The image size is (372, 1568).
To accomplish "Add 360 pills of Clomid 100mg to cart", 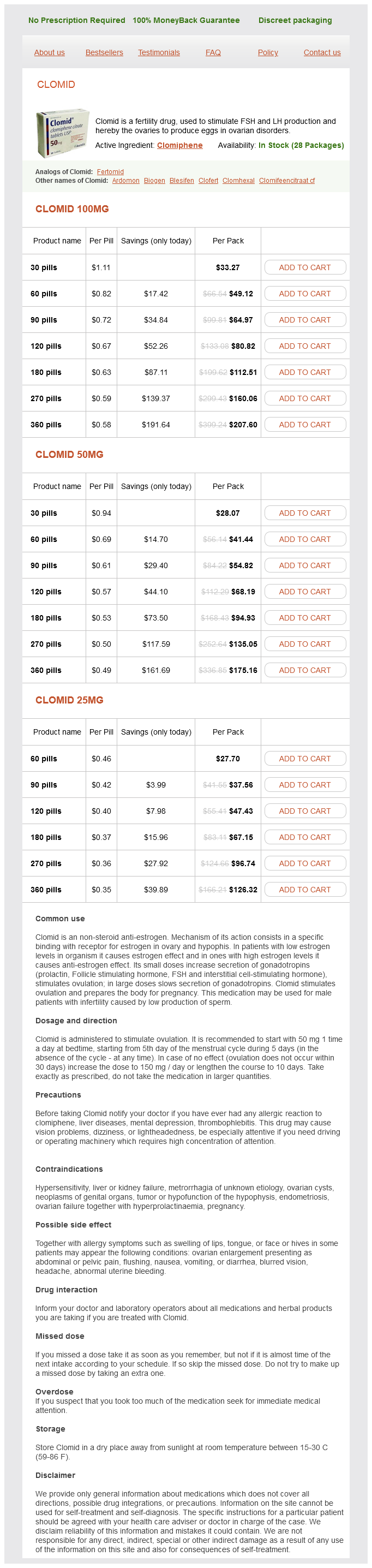I will pos(304,425).
